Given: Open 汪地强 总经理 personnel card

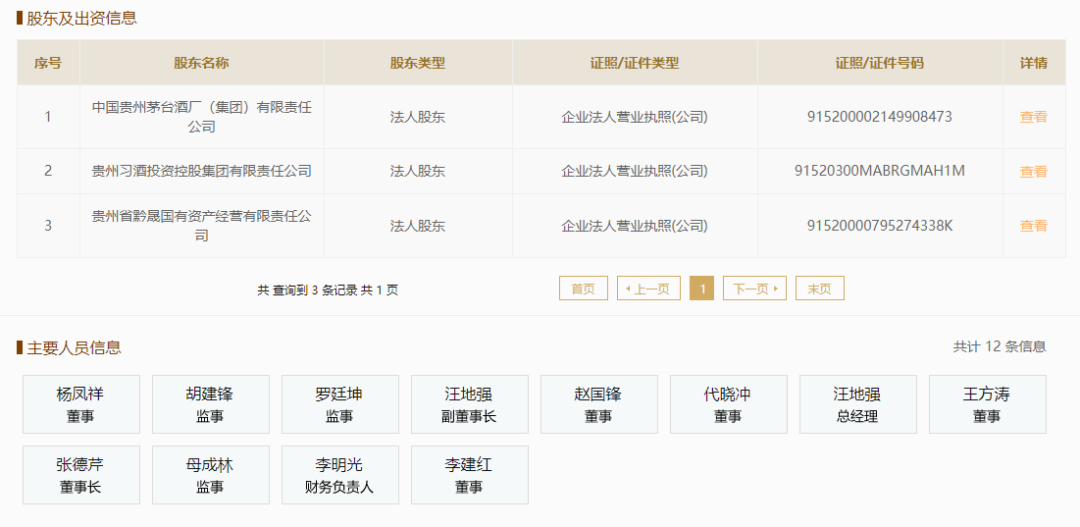Looking at the screenshot, I should click(x=858, y=404).
